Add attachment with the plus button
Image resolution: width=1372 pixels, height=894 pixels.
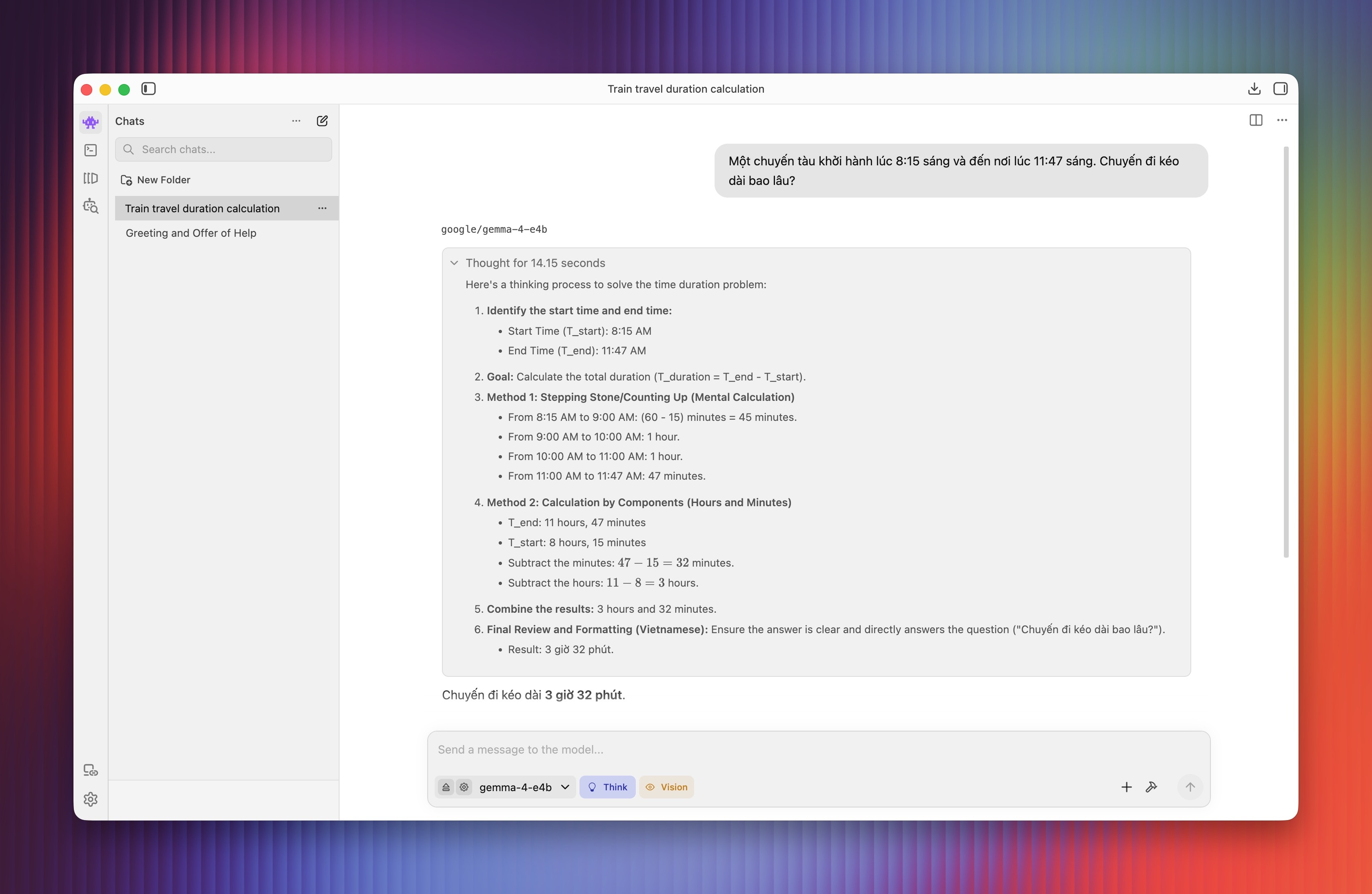(x=1126, y=787)
